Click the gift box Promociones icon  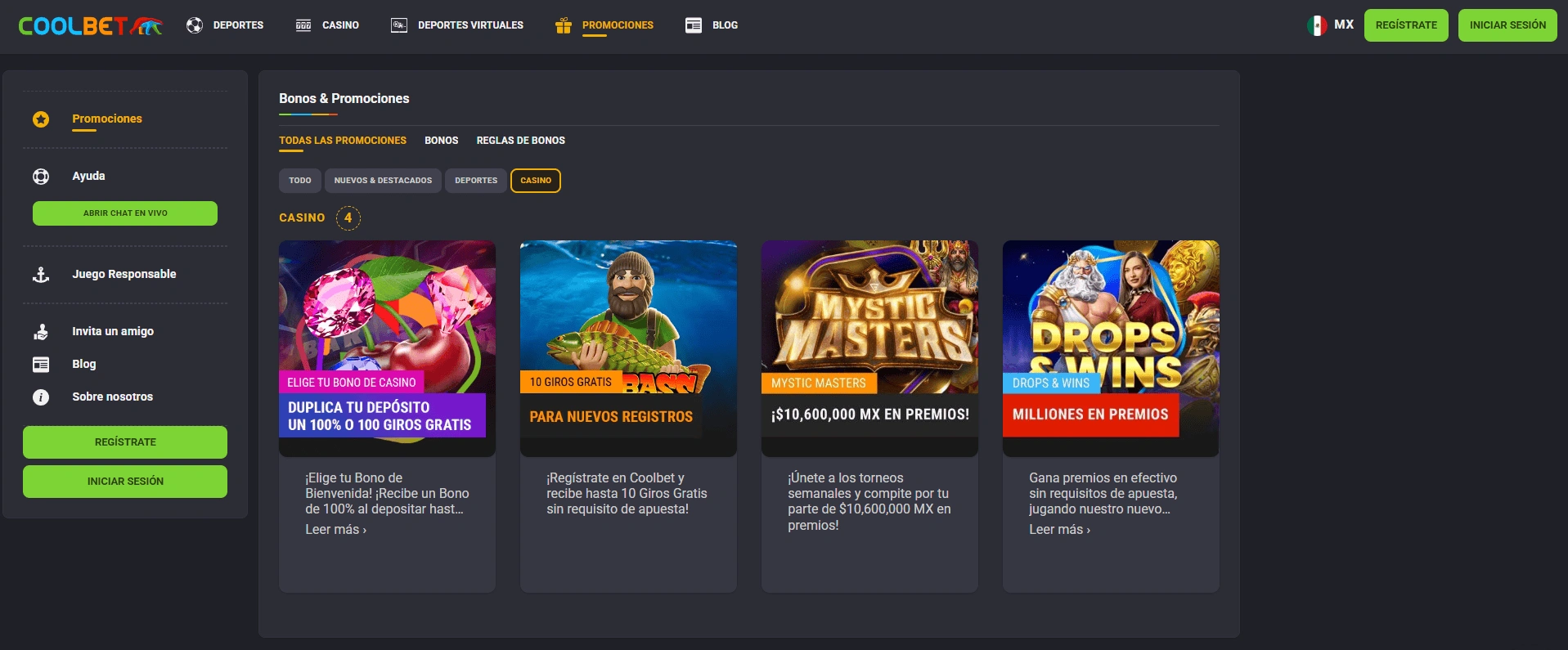pos(564,25)
